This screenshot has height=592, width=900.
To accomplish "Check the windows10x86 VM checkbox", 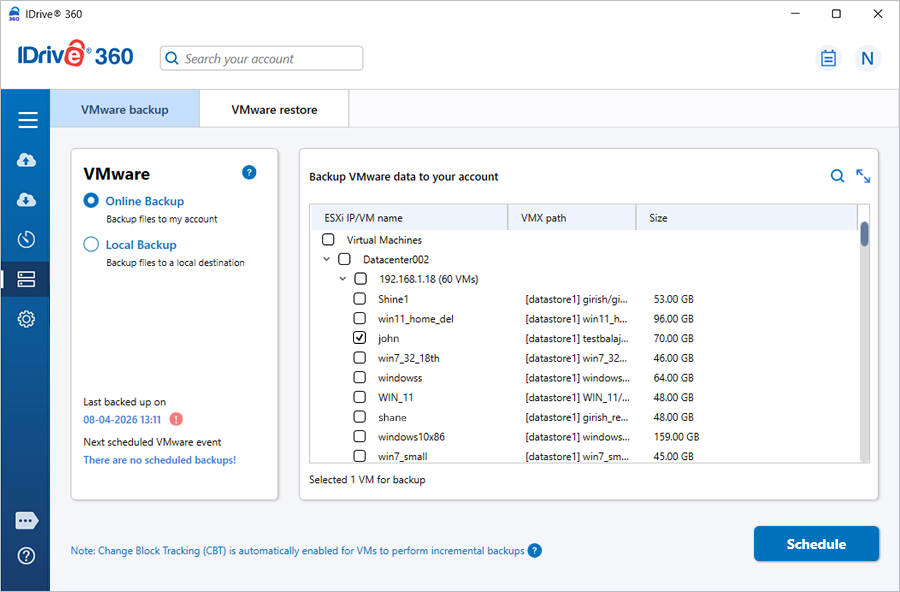I will [359, 436].
